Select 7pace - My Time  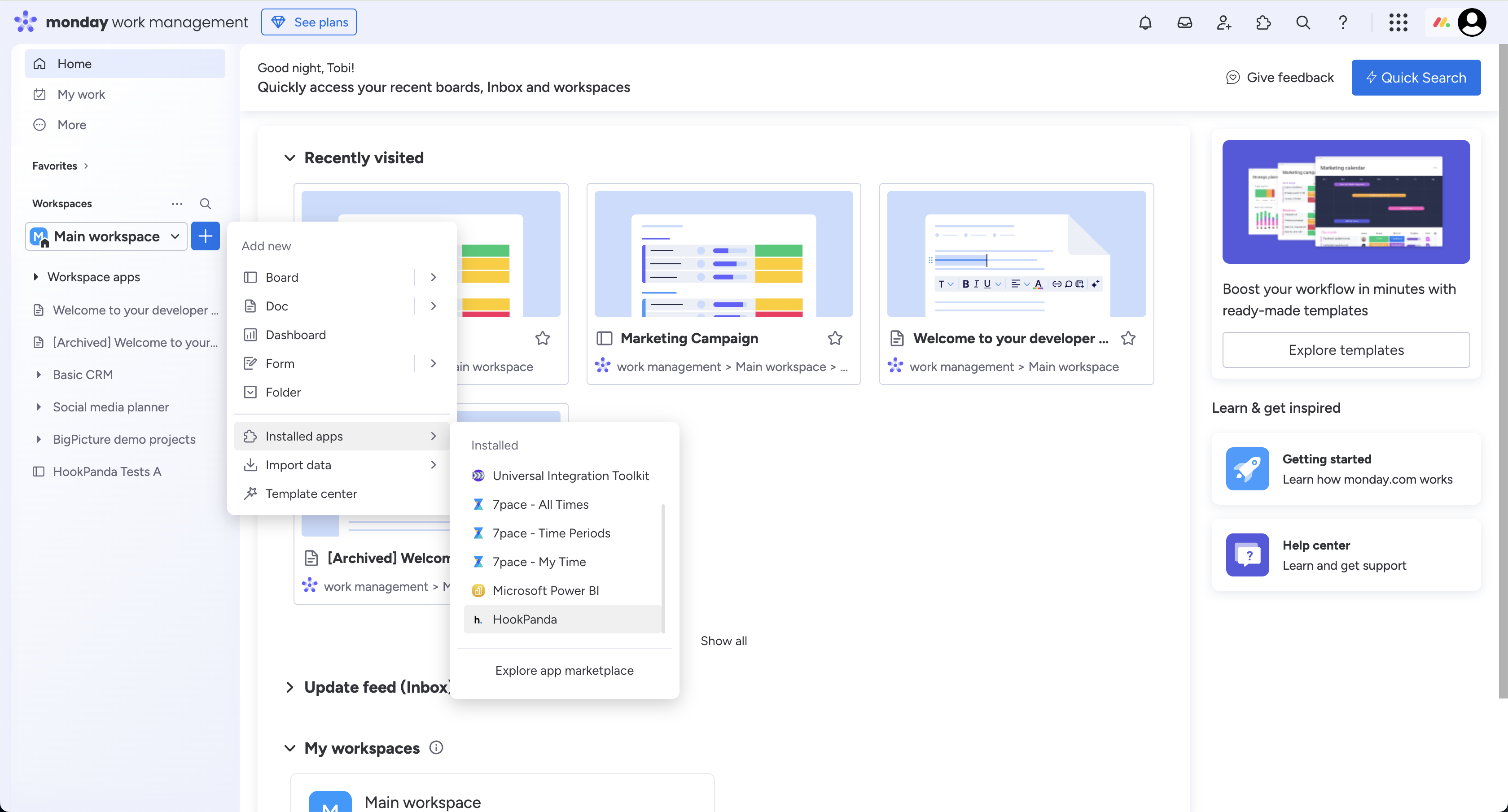point(562,562)
